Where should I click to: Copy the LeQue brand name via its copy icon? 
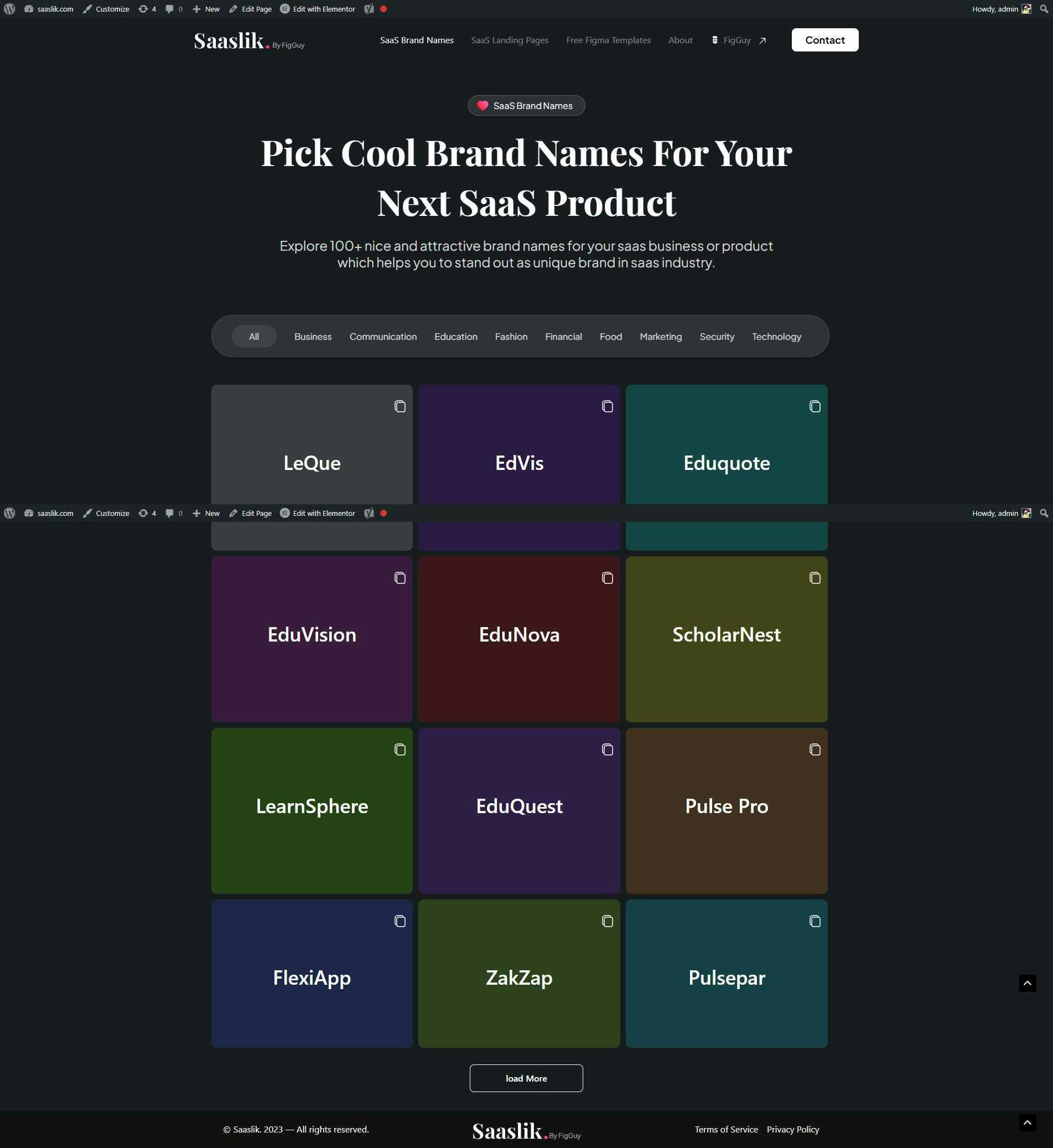400,406
